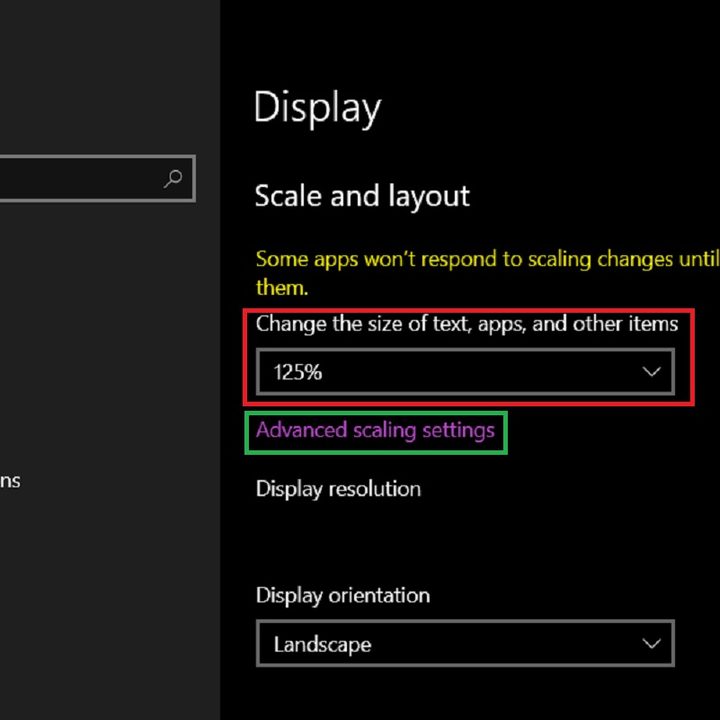Click the Display resolution label
This screenshot has height=720, width=720.
pyautogui.click(x=338, y=489)
